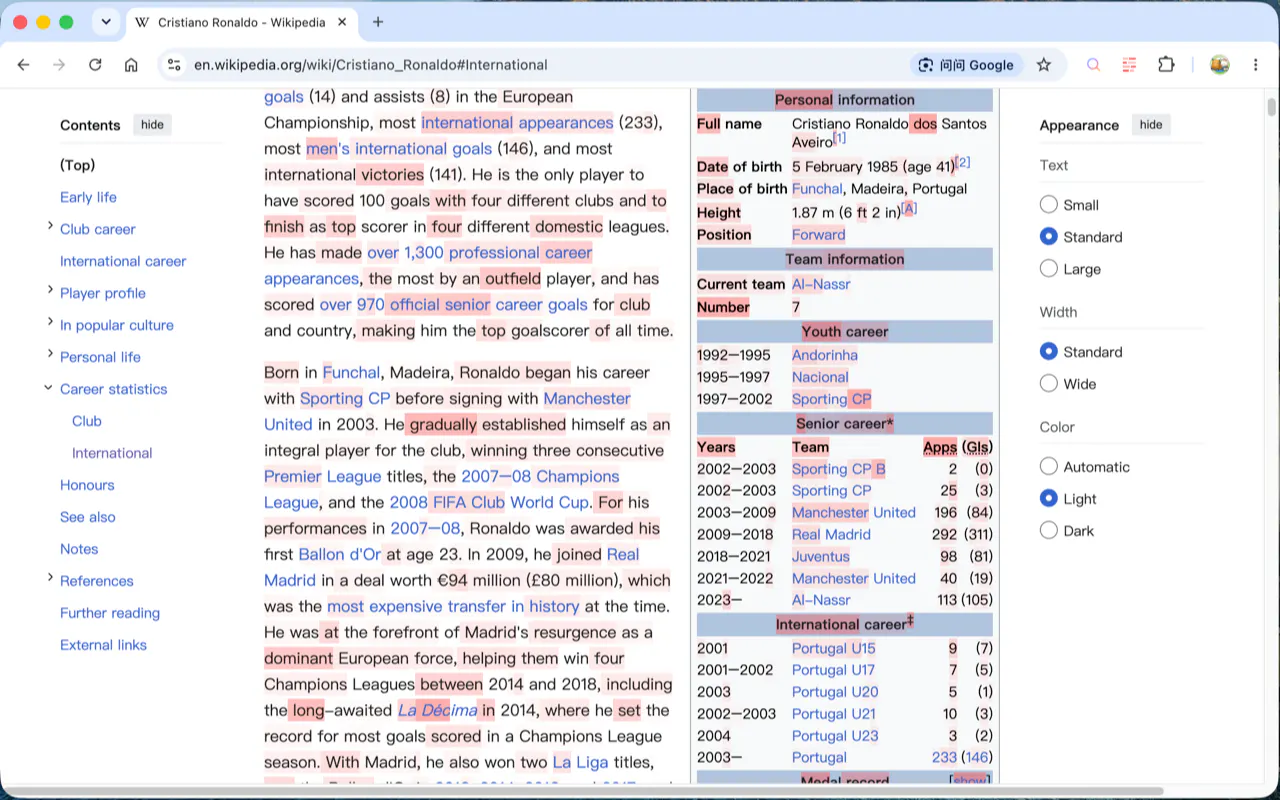Open the Extensions puzzle icon

click(1166, 65)
